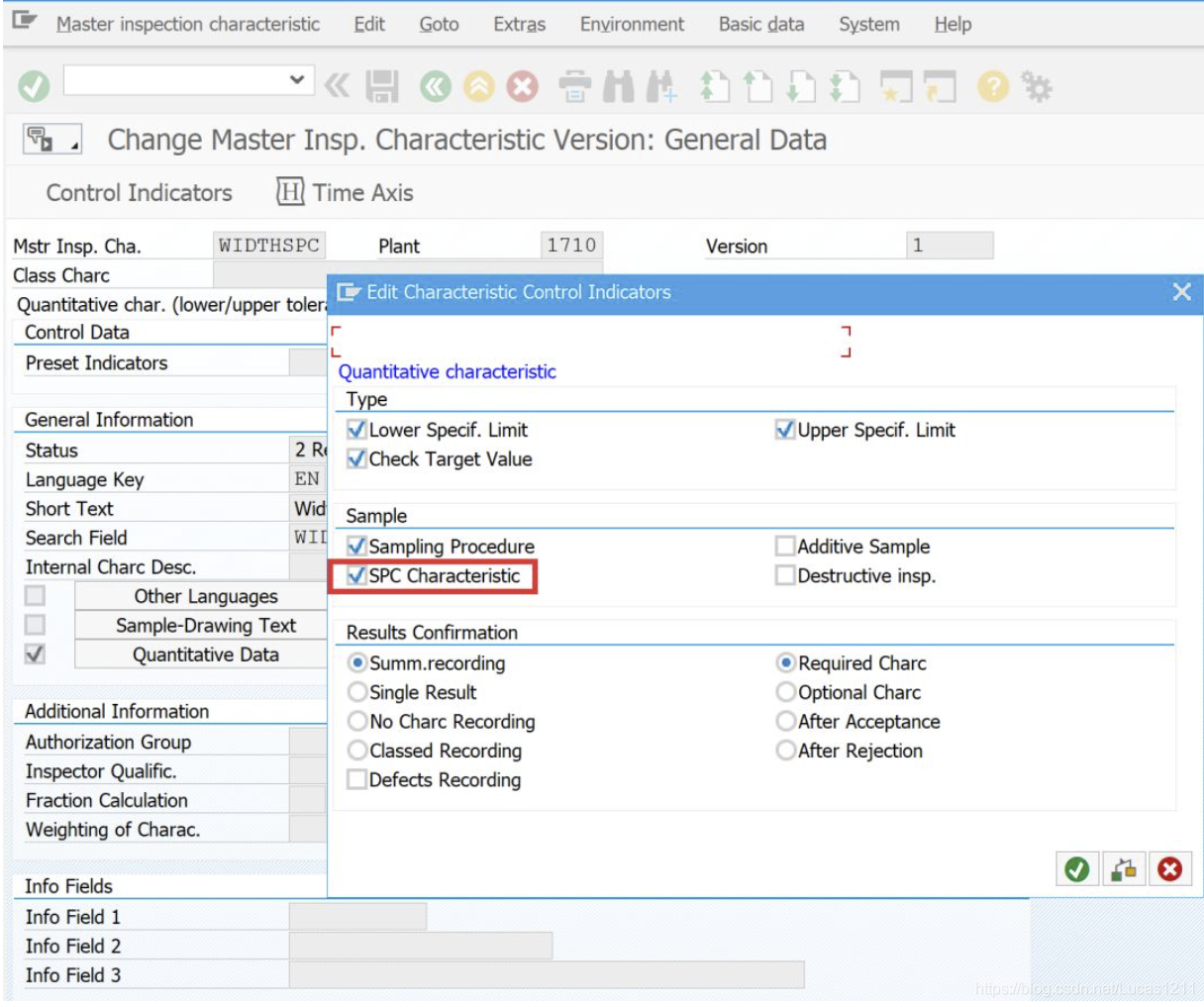The image size is (1204, 1007).
Task: Click the Services for Object icon
Action: (51, 140)
